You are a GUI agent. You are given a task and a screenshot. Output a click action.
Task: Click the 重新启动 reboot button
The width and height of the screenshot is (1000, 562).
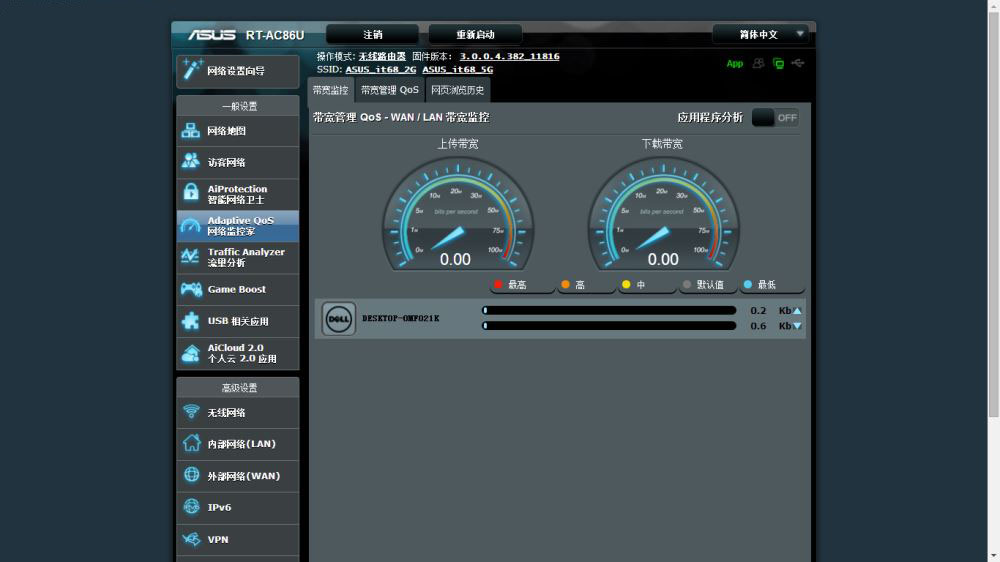pyautogui.click(x=475, y=34)
